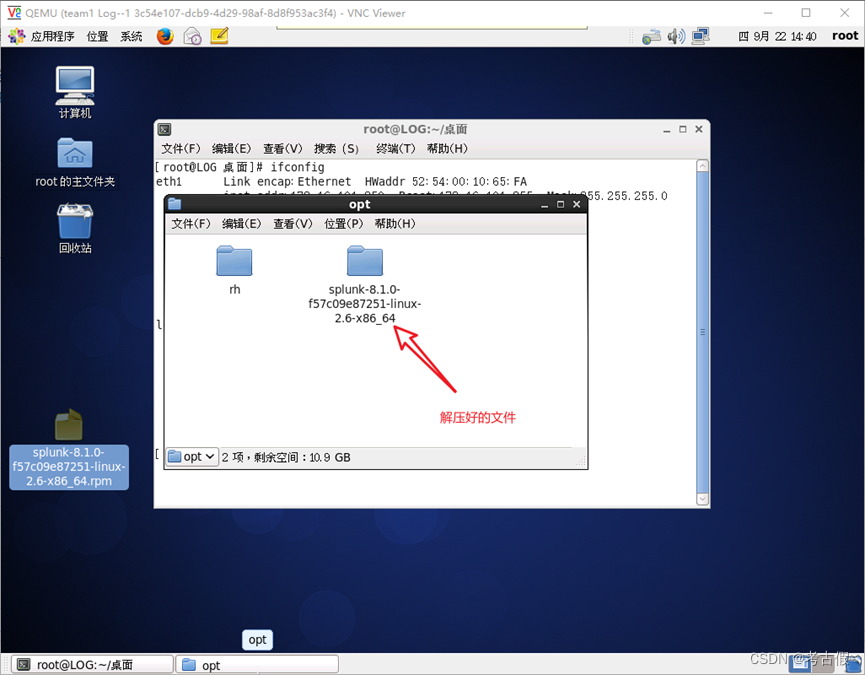
Task: Open the extracted splunk-8.1.0 folder
Action: tap(364, 262)
